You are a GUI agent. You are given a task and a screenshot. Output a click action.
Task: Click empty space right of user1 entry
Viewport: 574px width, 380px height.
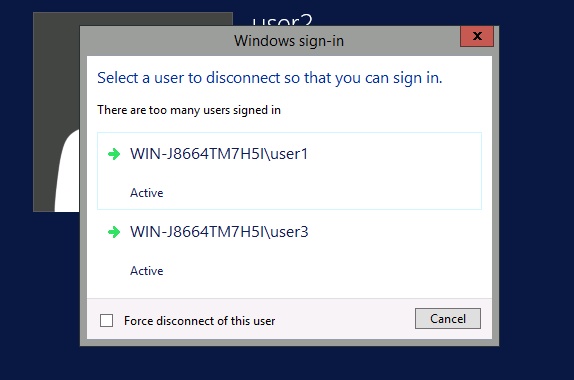point(395,171)
